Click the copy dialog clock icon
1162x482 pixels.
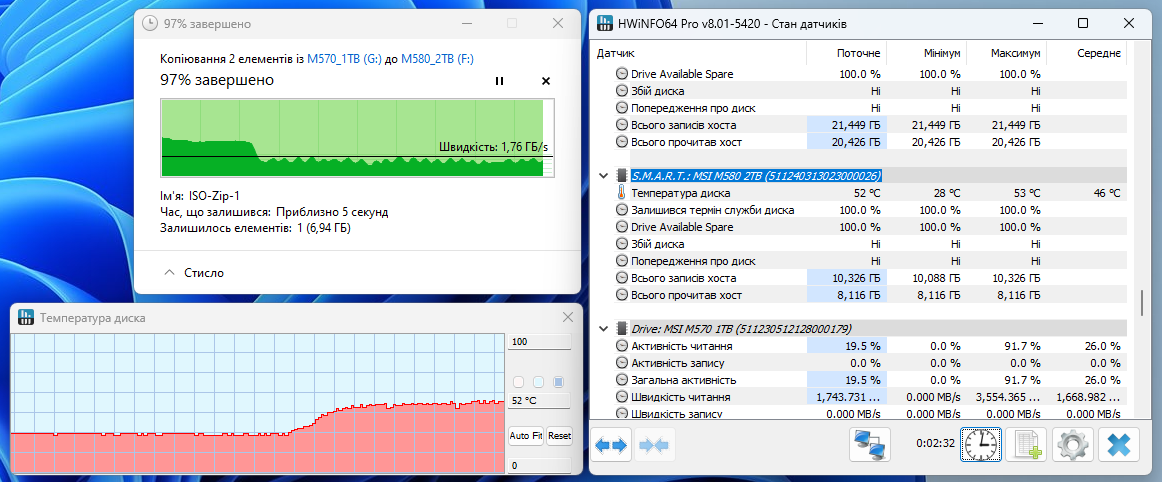(x=149, y=24)
